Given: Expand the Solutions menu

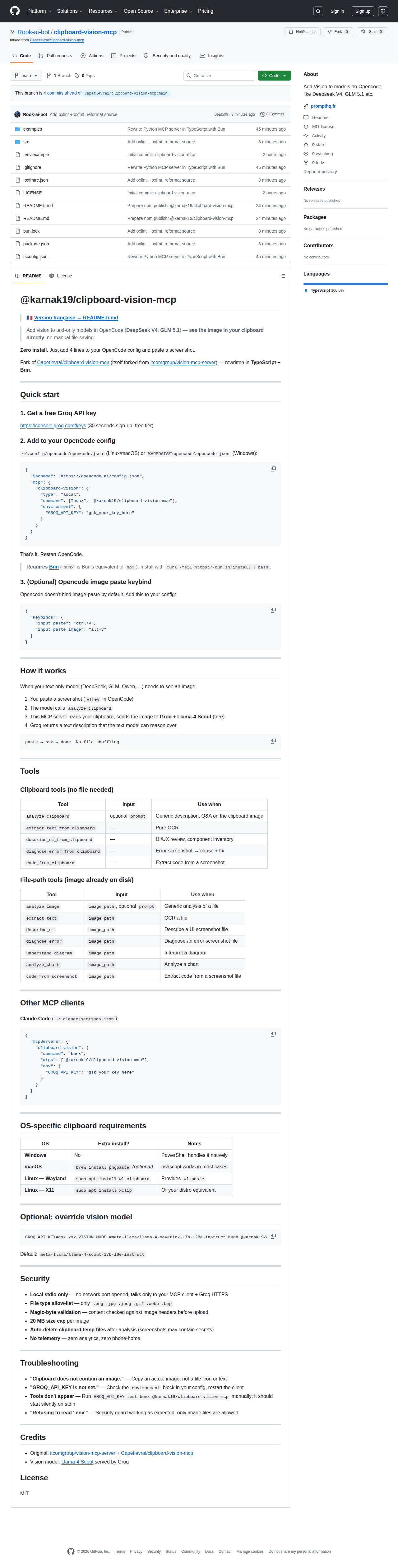Looking at the screenshot, I should (x=69, y=11).
